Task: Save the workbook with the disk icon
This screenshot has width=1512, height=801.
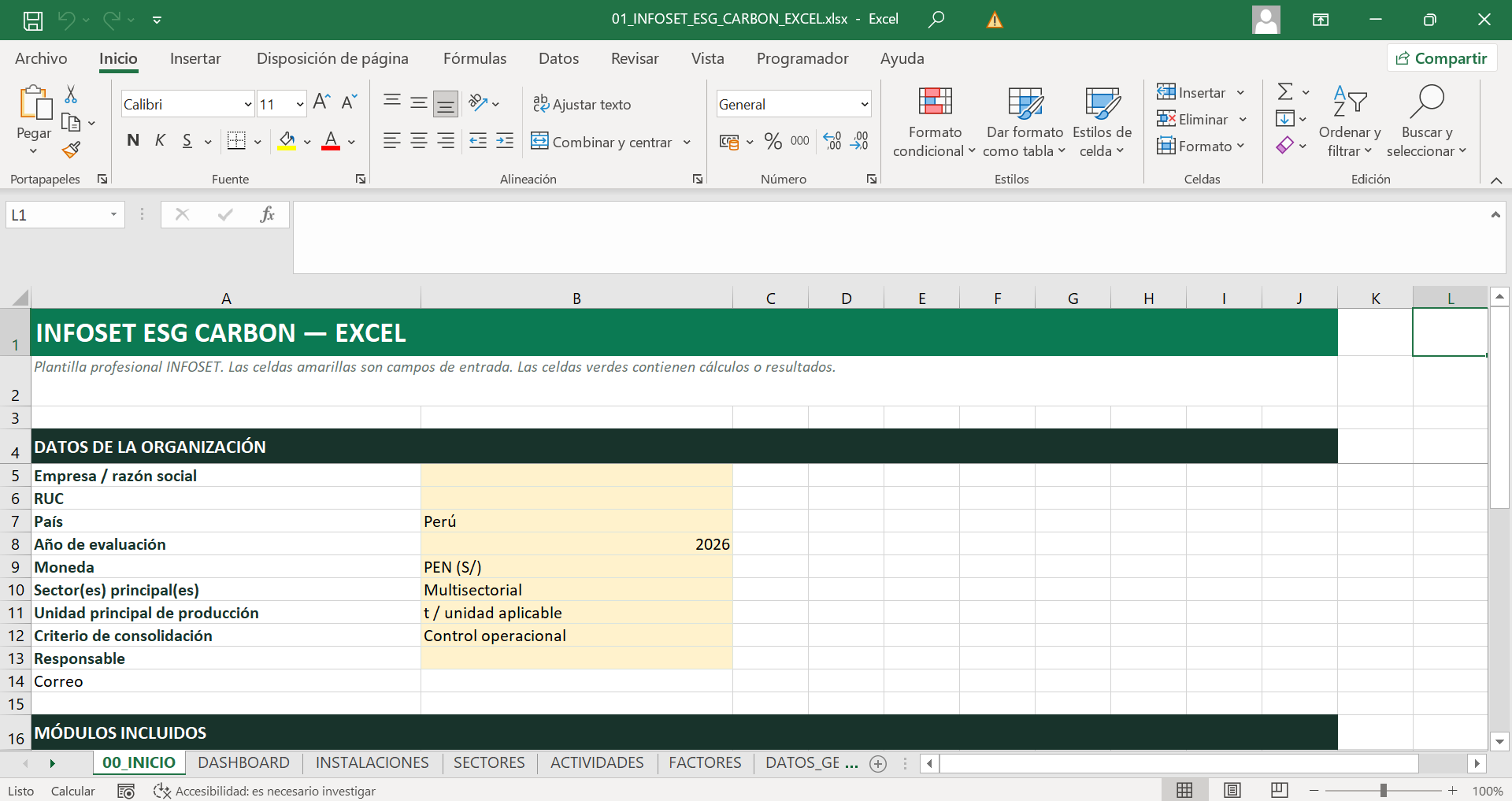Action: coord(33,20)
